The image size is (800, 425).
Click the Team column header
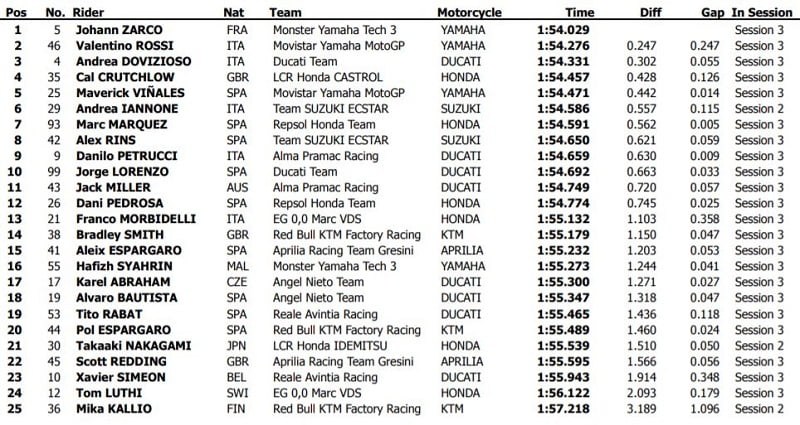(x=286, y=13)
